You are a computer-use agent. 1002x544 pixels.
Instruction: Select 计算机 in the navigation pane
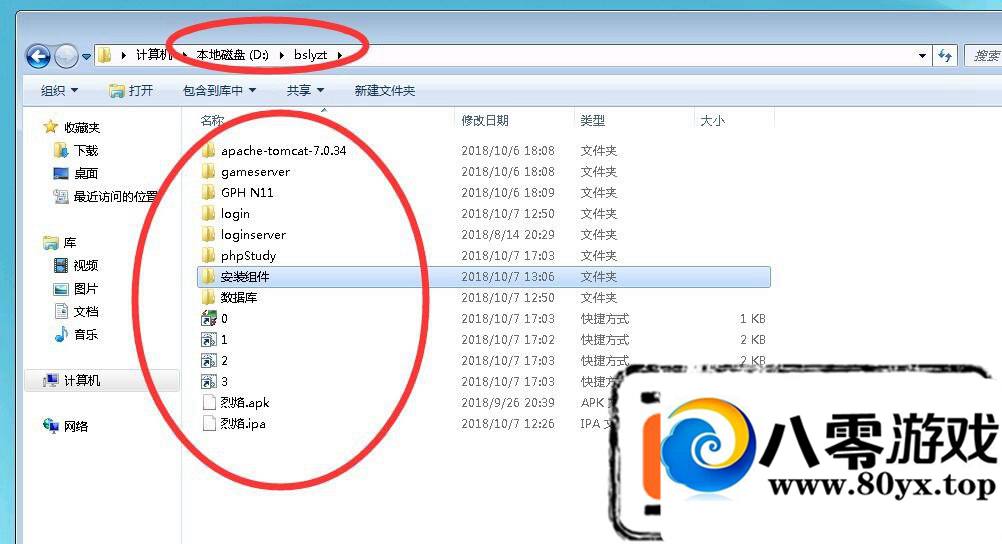(82, 380)
